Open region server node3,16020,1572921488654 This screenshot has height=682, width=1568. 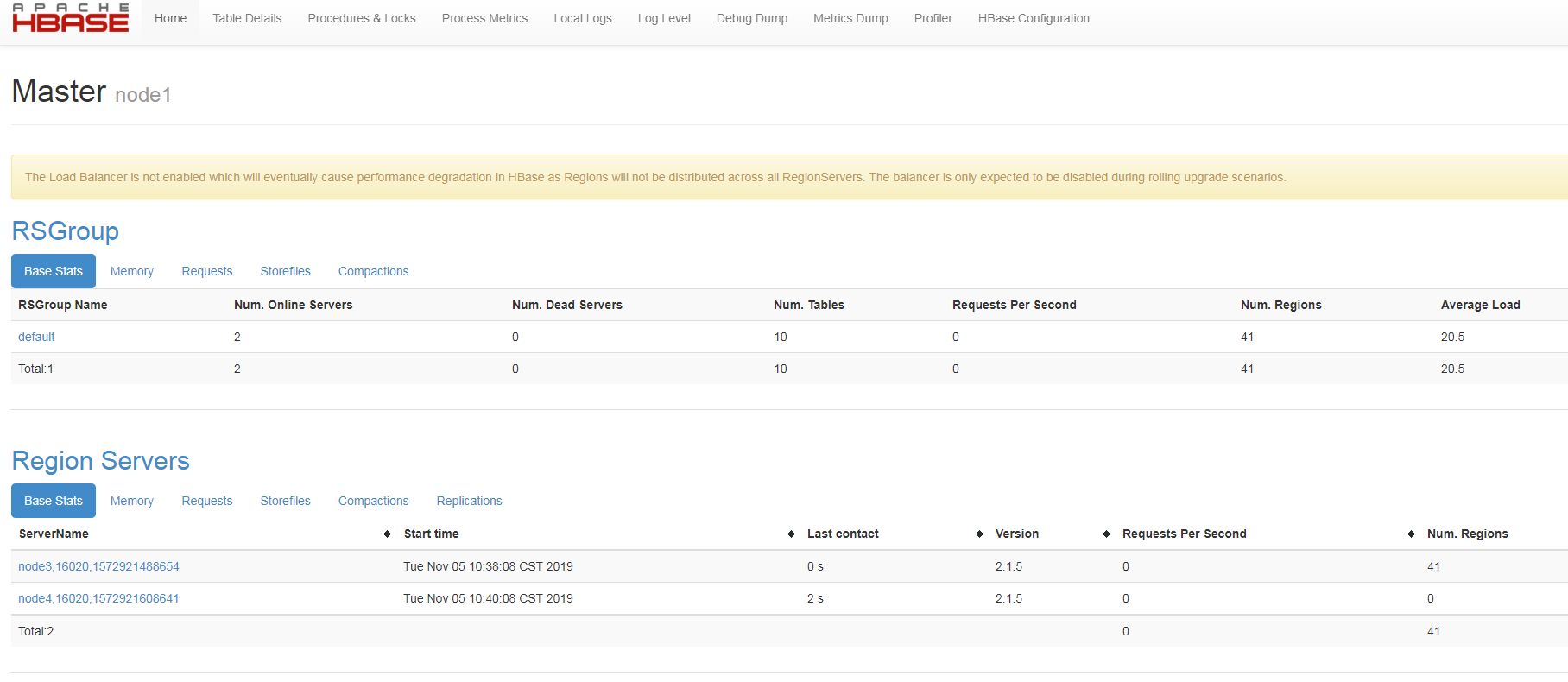pos(98,566)
